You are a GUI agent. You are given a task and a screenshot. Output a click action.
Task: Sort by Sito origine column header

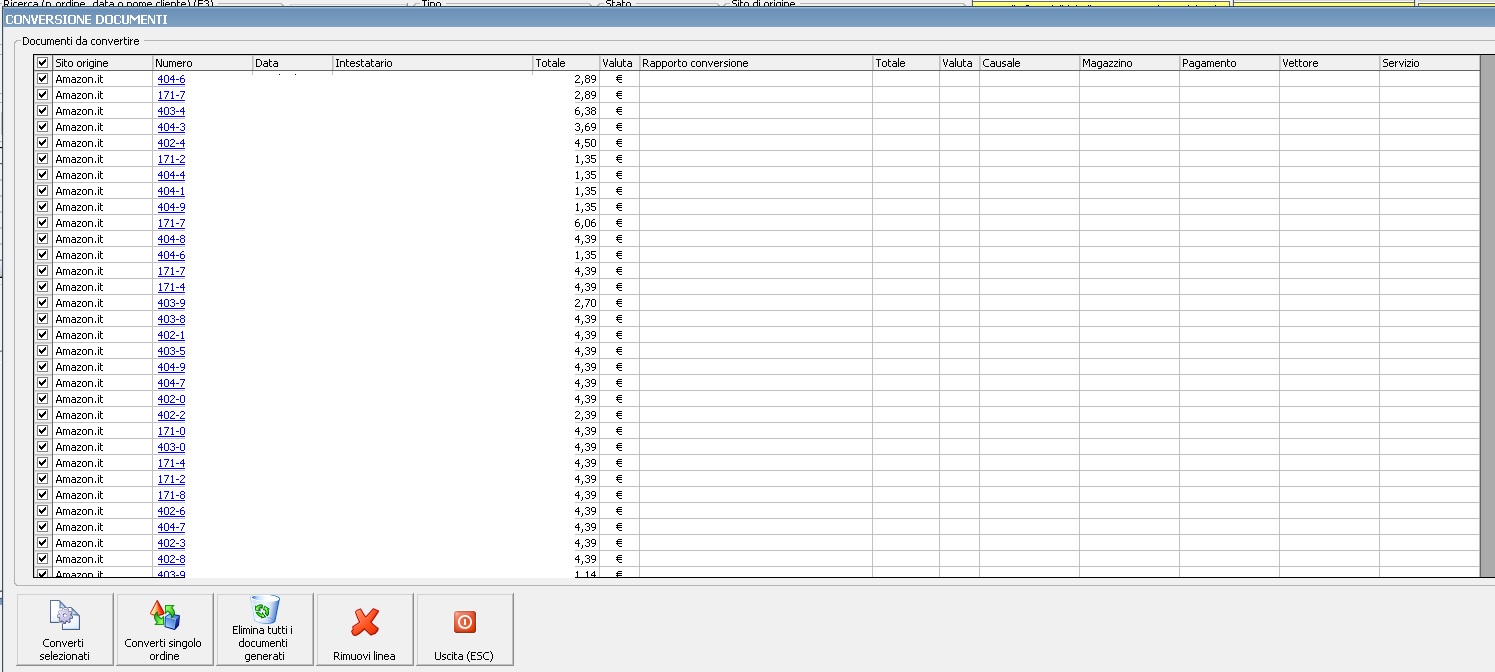[x=102, y=63]
